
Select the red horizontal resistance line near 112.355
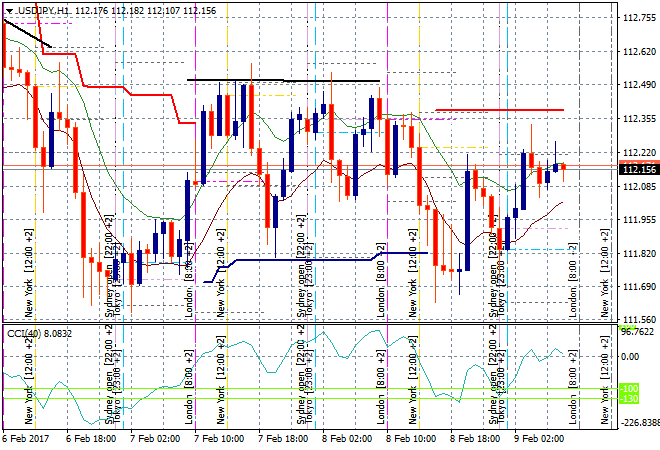click(500, 110)
